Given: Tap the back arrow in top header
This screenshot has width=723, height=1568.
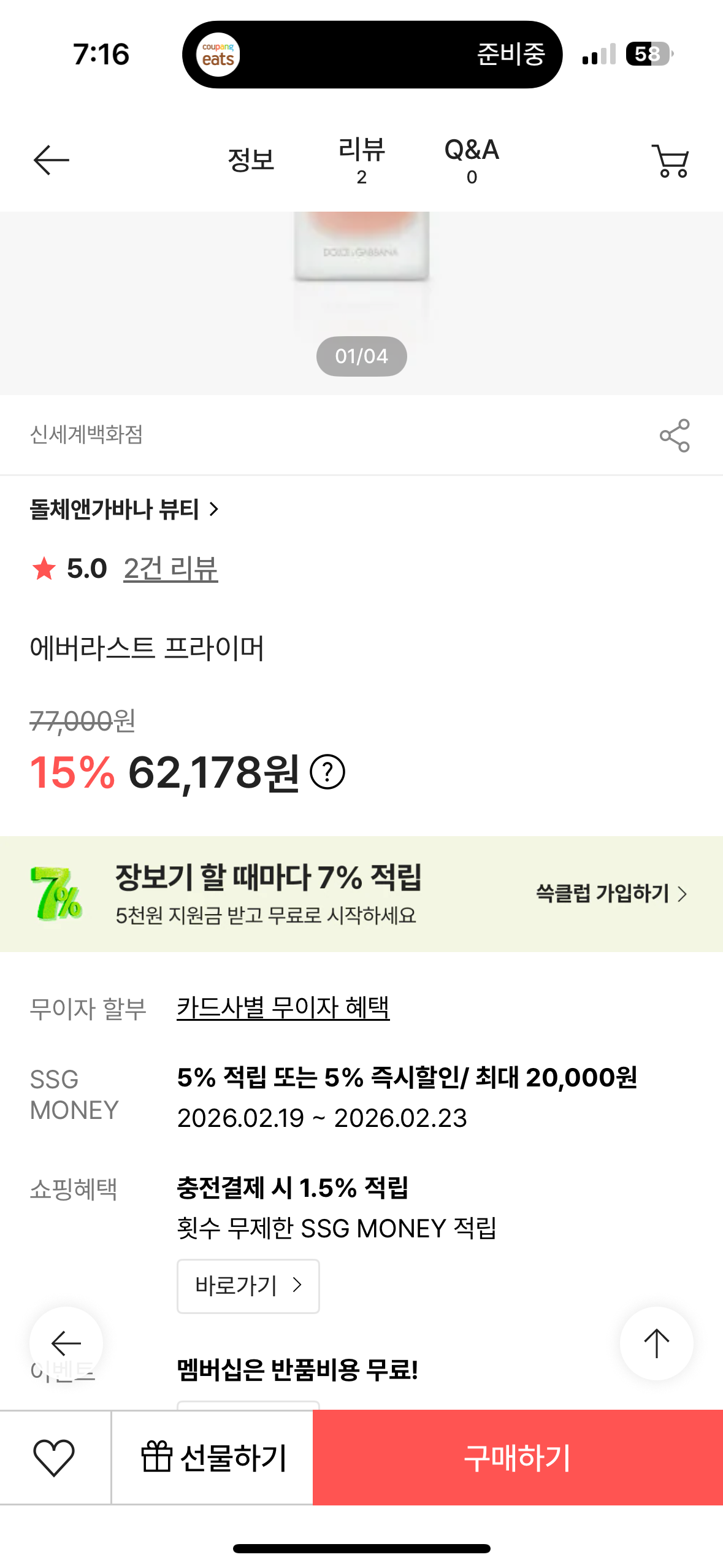Looking at the screenshot, I should [x=51, y=161].
